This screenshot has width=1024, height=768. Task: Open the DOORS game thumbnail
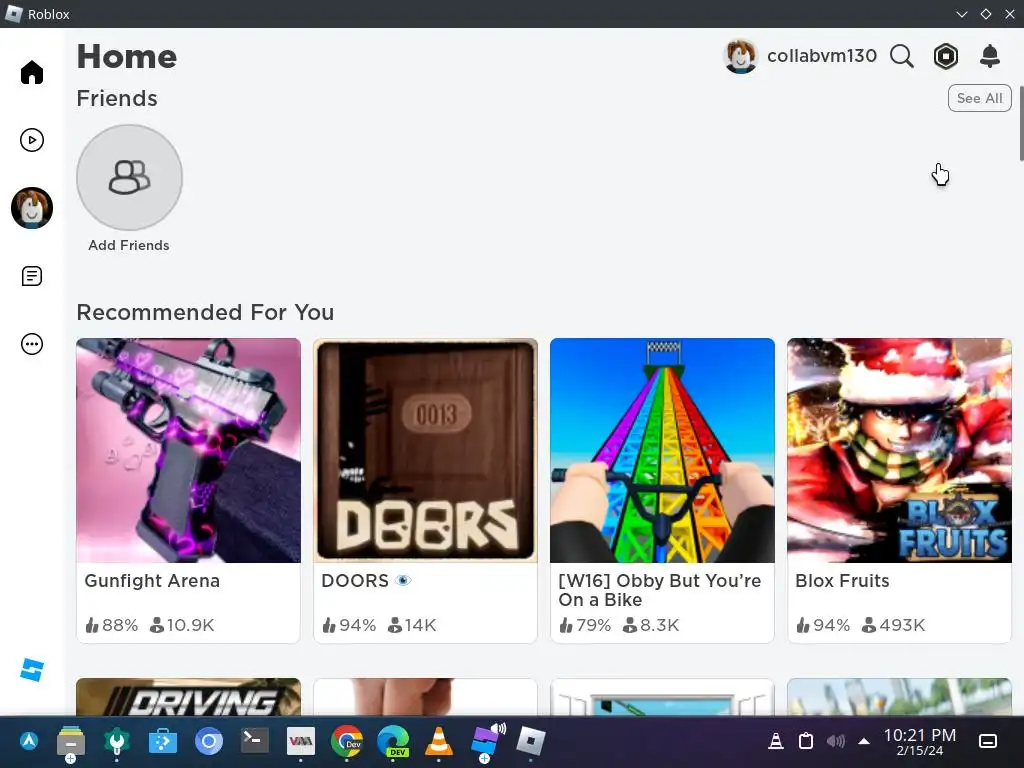[x=425, y=451]
